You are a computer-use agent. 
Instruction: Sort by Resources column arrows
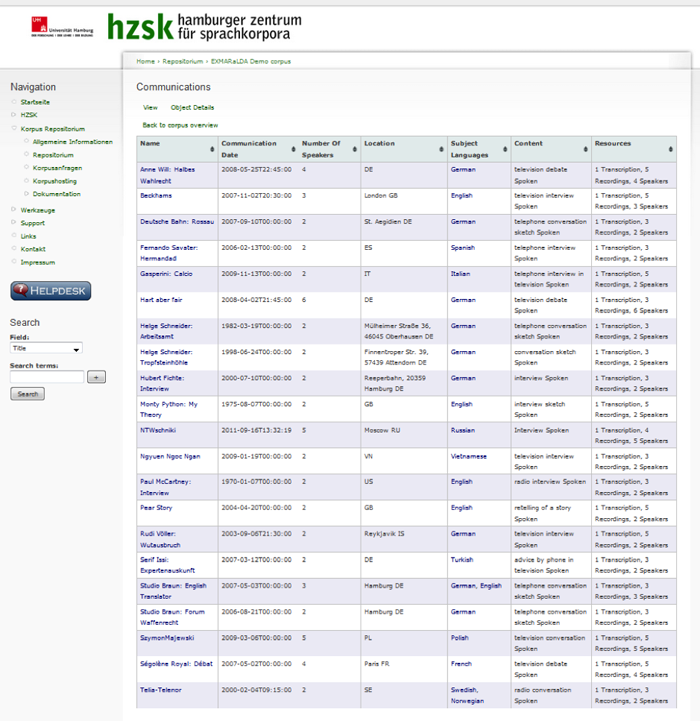[671, 149]
